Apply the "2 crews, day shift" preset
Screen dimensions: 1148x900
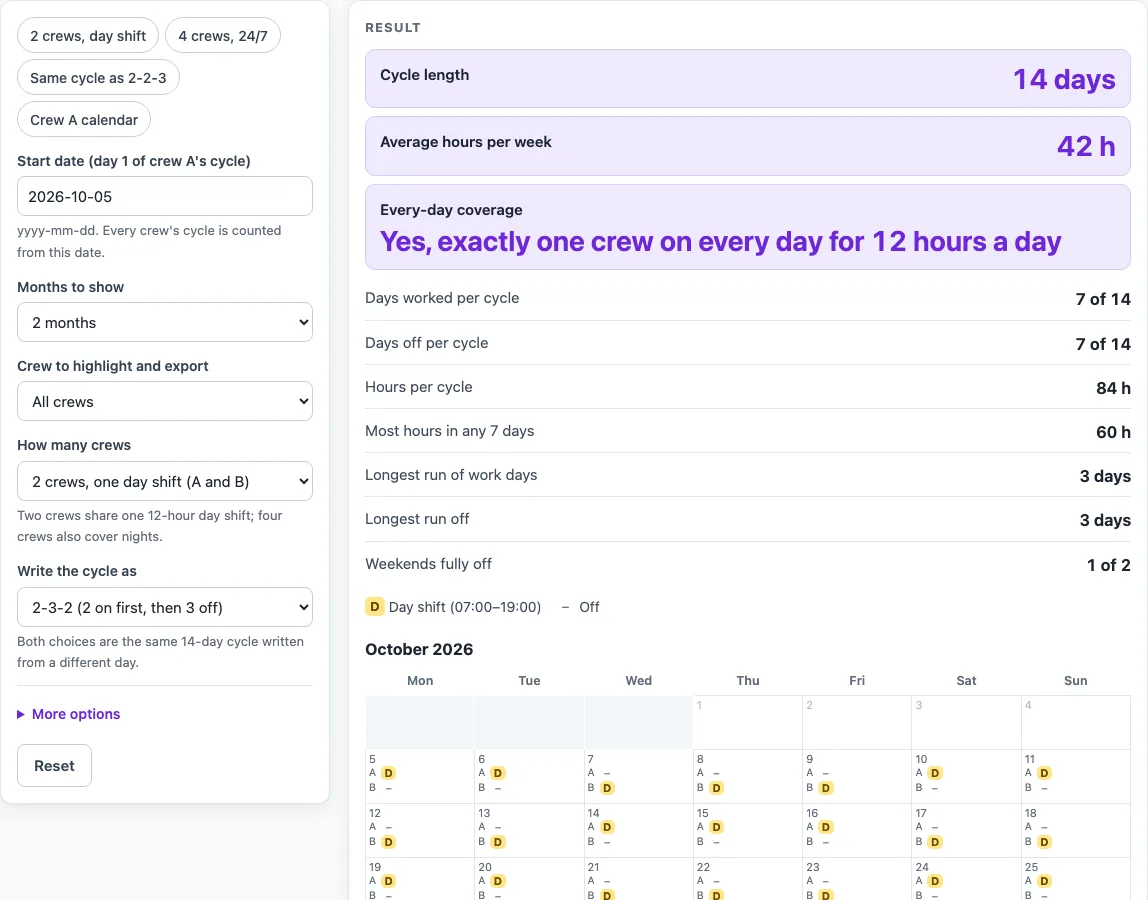tap(88, 35)
